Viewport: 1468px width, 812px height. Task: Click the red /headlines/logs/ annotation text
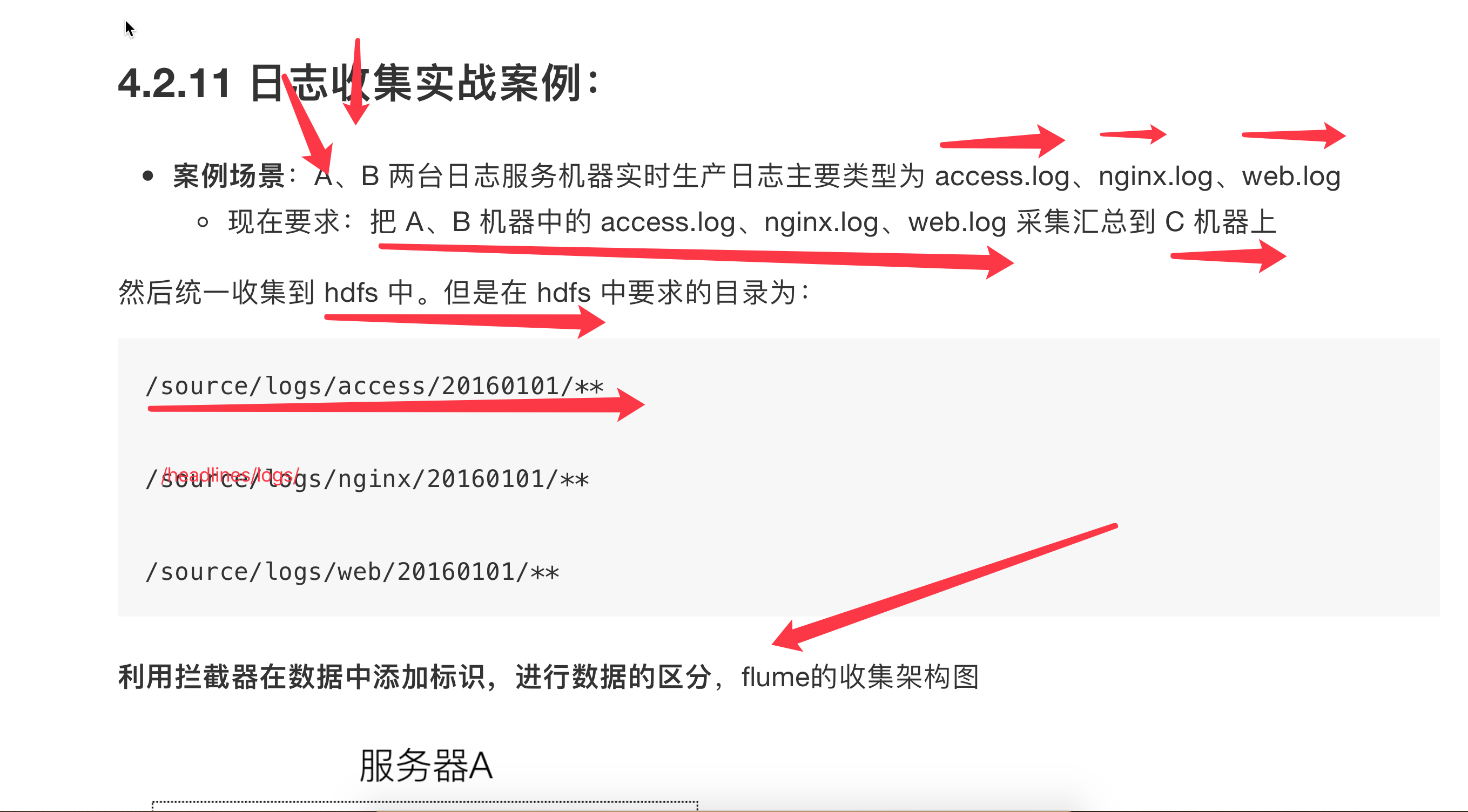click(231, 475)
